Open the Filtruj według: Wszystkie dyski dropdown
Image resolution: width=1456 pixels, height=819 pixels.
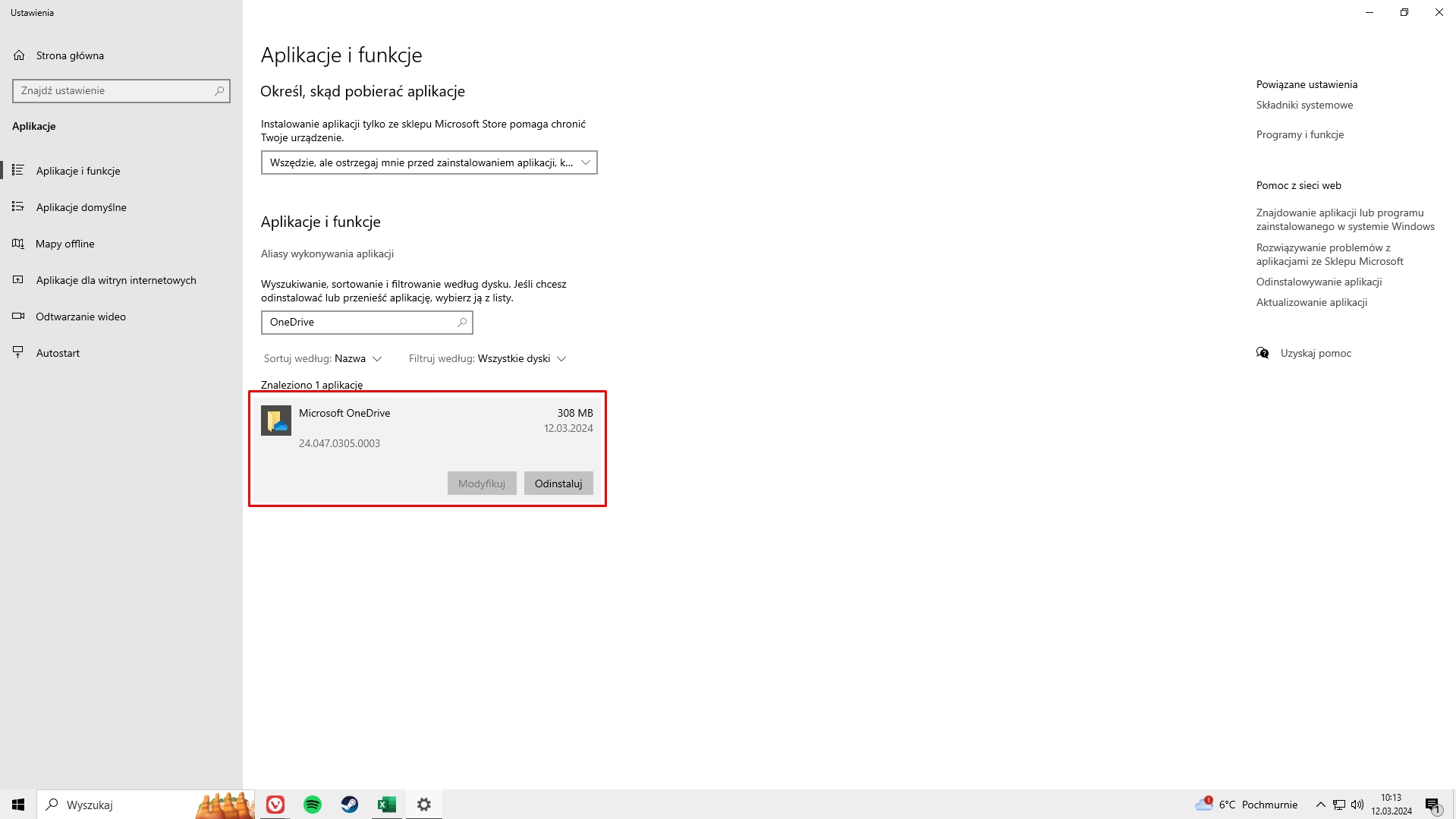click(x=487, y=358)
